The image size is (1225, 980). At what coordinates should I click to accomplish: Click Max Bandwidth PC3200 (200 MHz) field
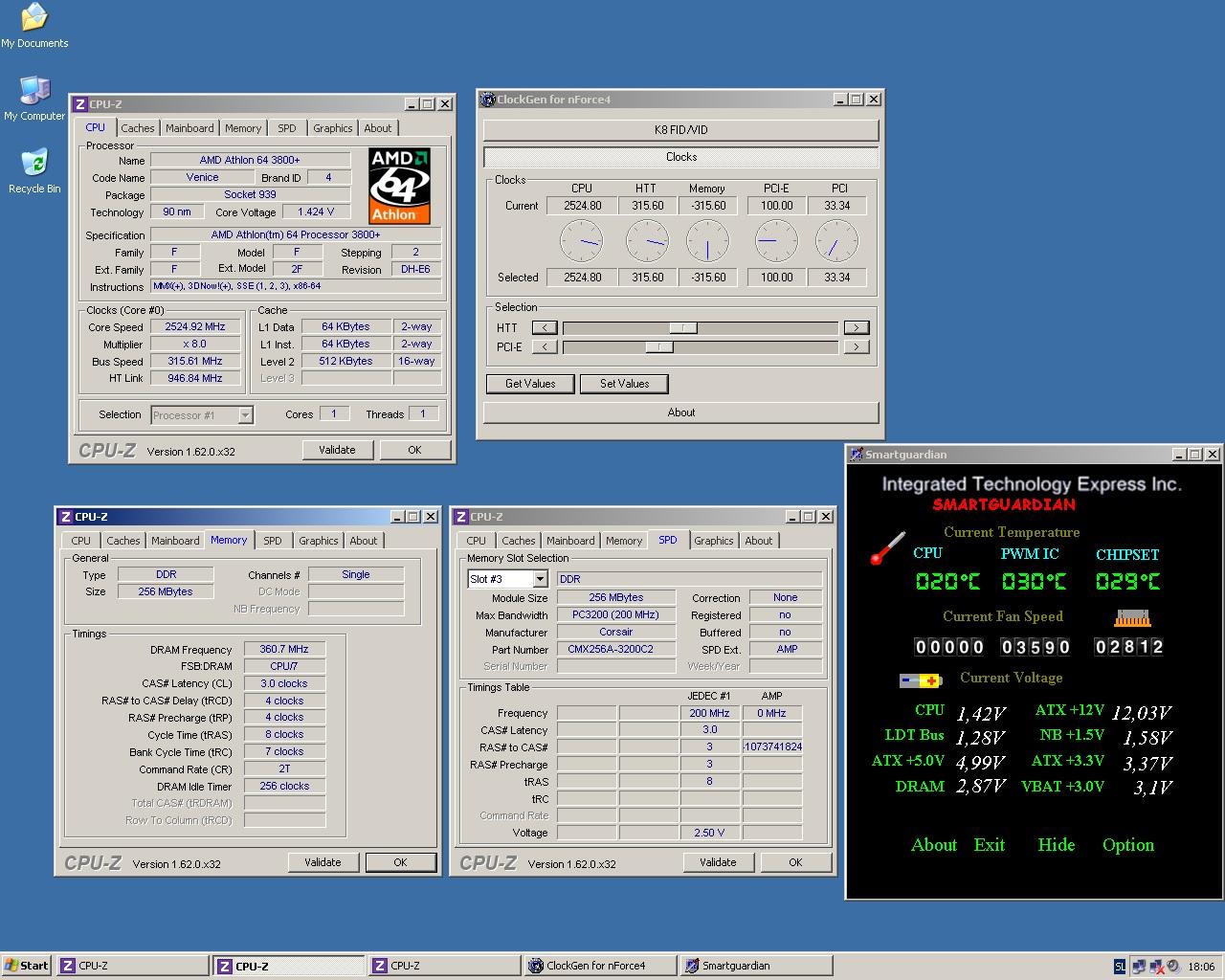click(616, 614)
